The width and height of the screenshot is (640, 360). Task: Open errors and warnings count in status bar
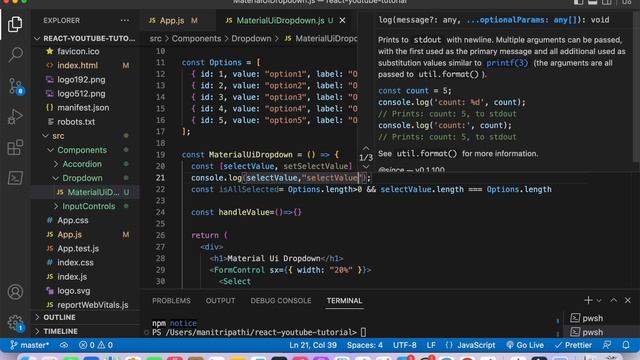pos(96,345)
